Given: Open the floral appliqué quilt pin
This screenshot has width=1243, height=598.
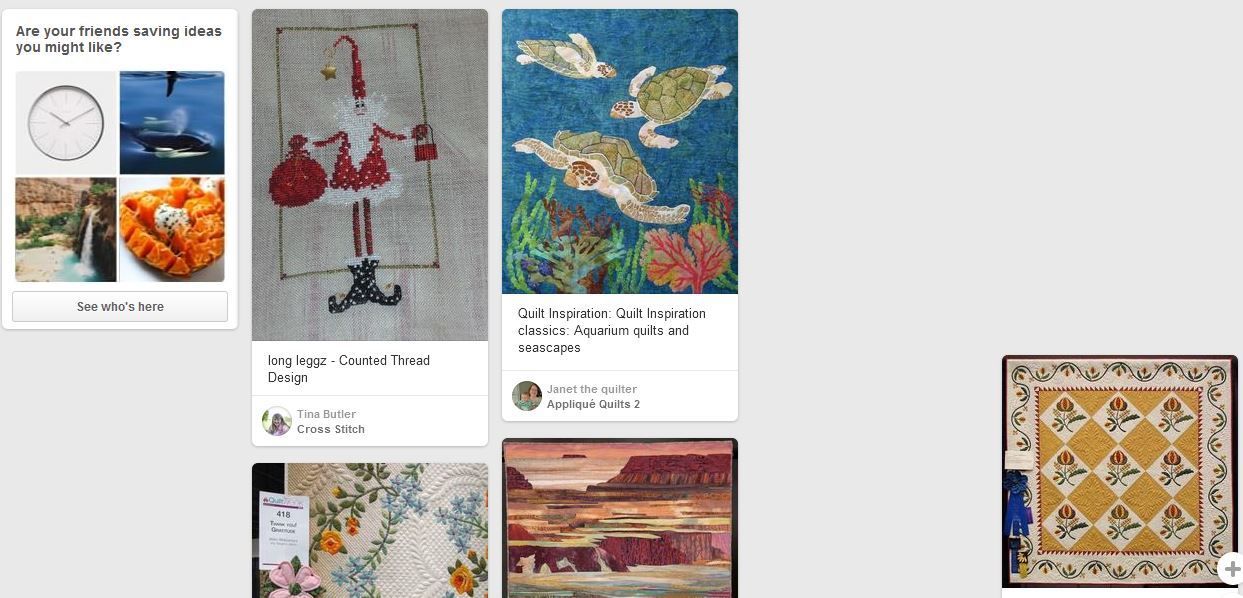Looking at the screenshot, I should point(370,530).
